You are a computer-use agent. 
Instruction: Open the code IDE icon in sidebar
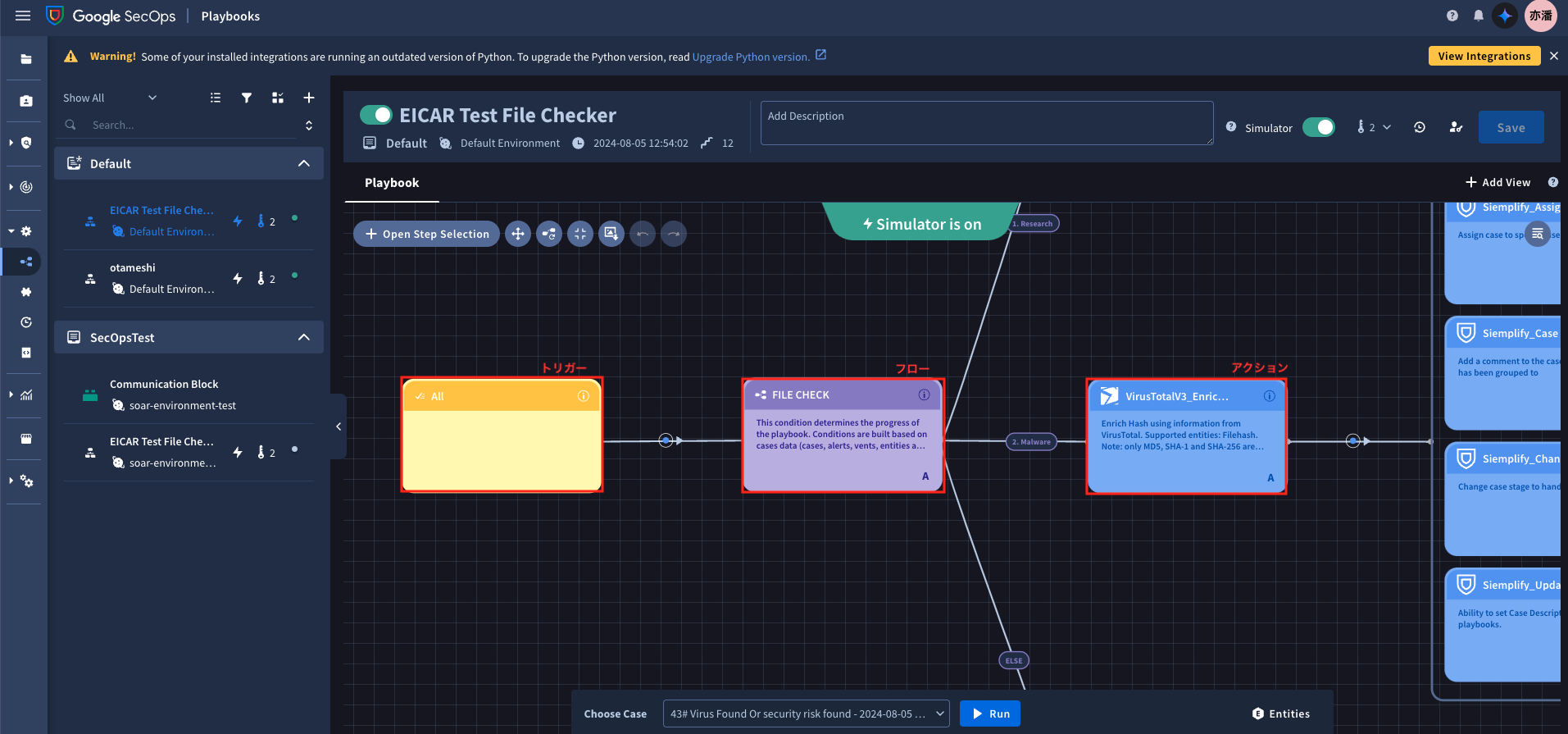tap(26, 353)
